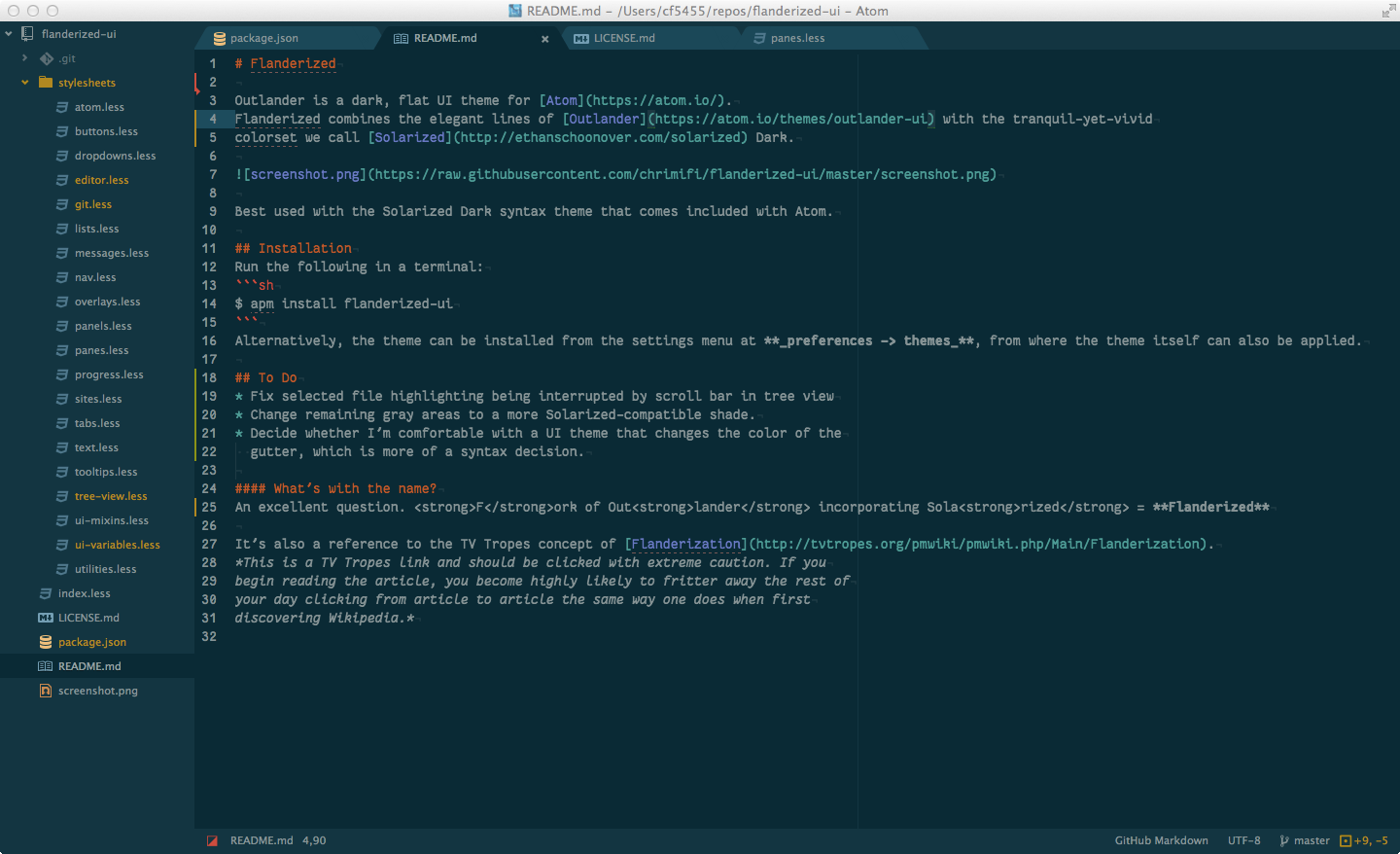1400x854 pixels.
Task: Open tabs.less in the tree view
Action: [x=97, y=423]
